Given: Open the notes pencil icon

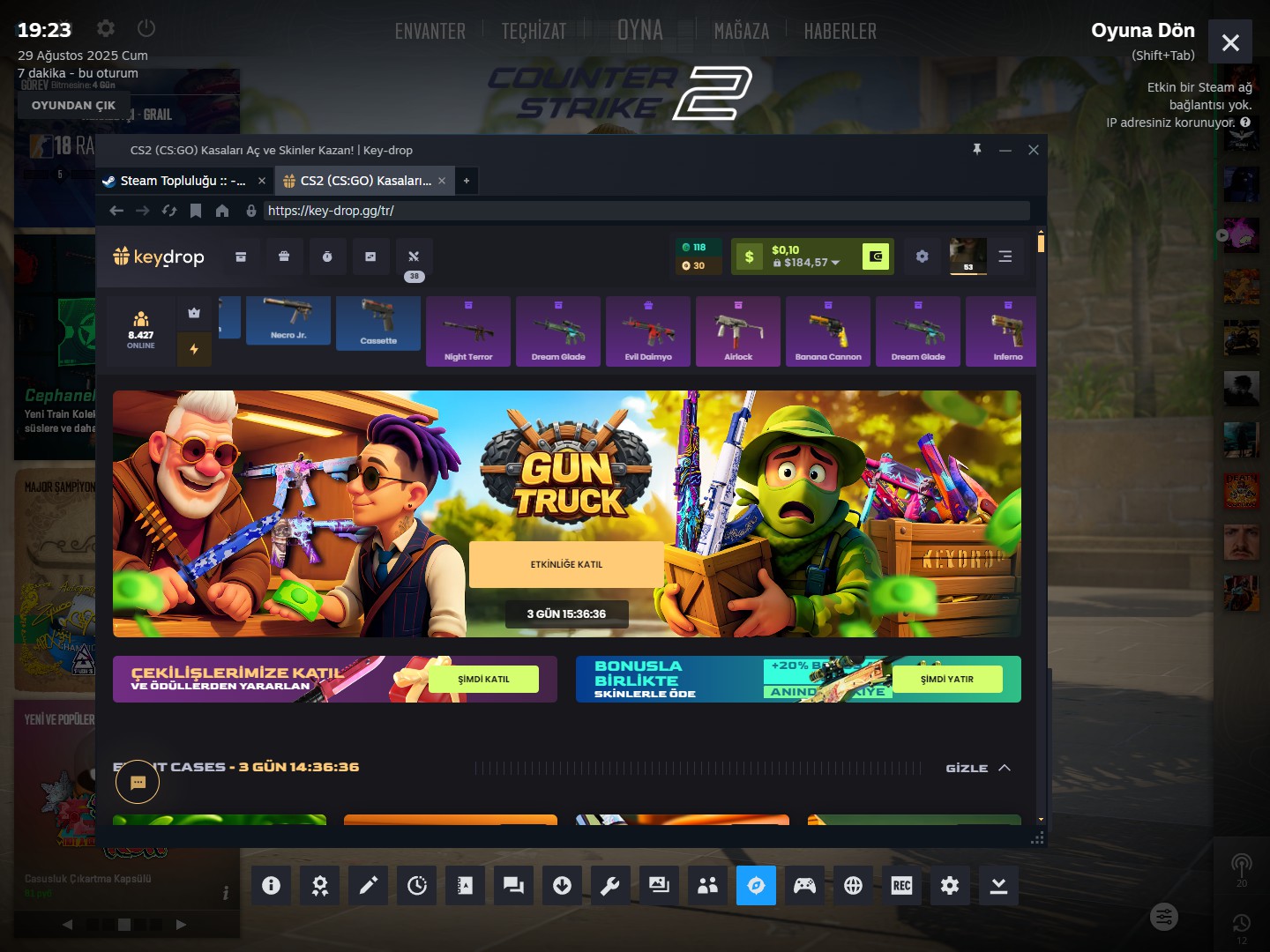Looking at the screenshot, I should [368, 885].
